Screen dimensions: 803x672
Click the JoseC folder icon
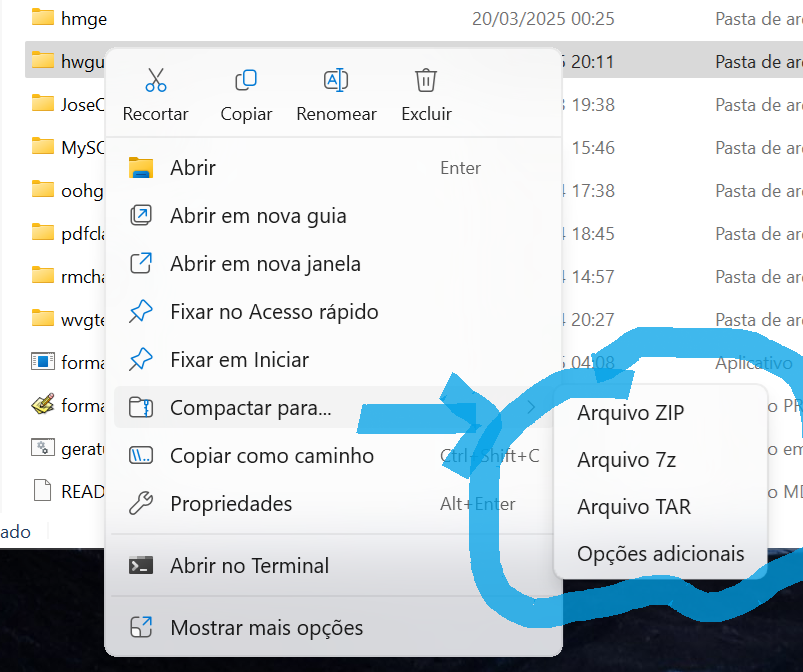coord(43,103)
